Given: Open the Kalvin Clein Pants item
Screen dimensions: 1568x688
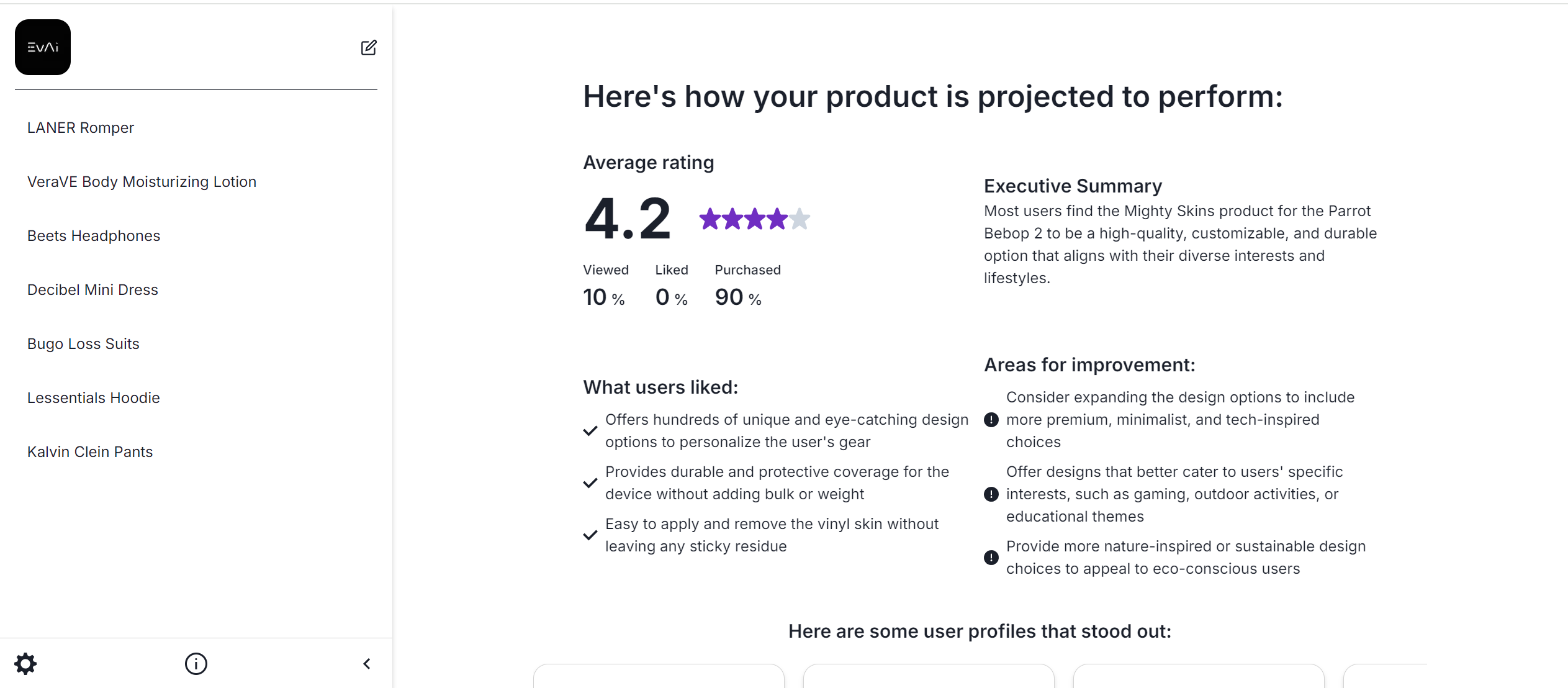Looking at the screenshot, I should pos(90,452).
